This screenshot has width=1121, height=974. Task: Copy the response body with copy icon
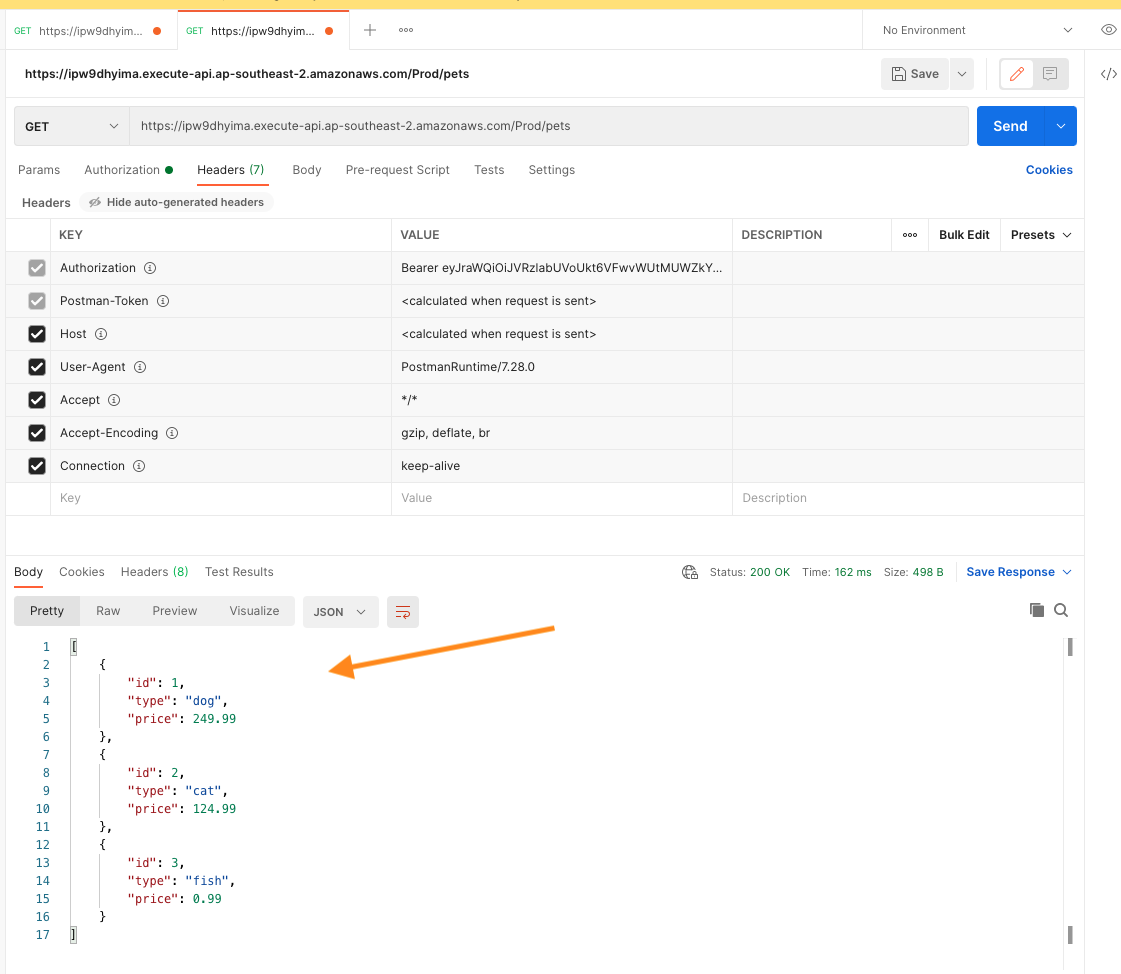[1037, 610]
